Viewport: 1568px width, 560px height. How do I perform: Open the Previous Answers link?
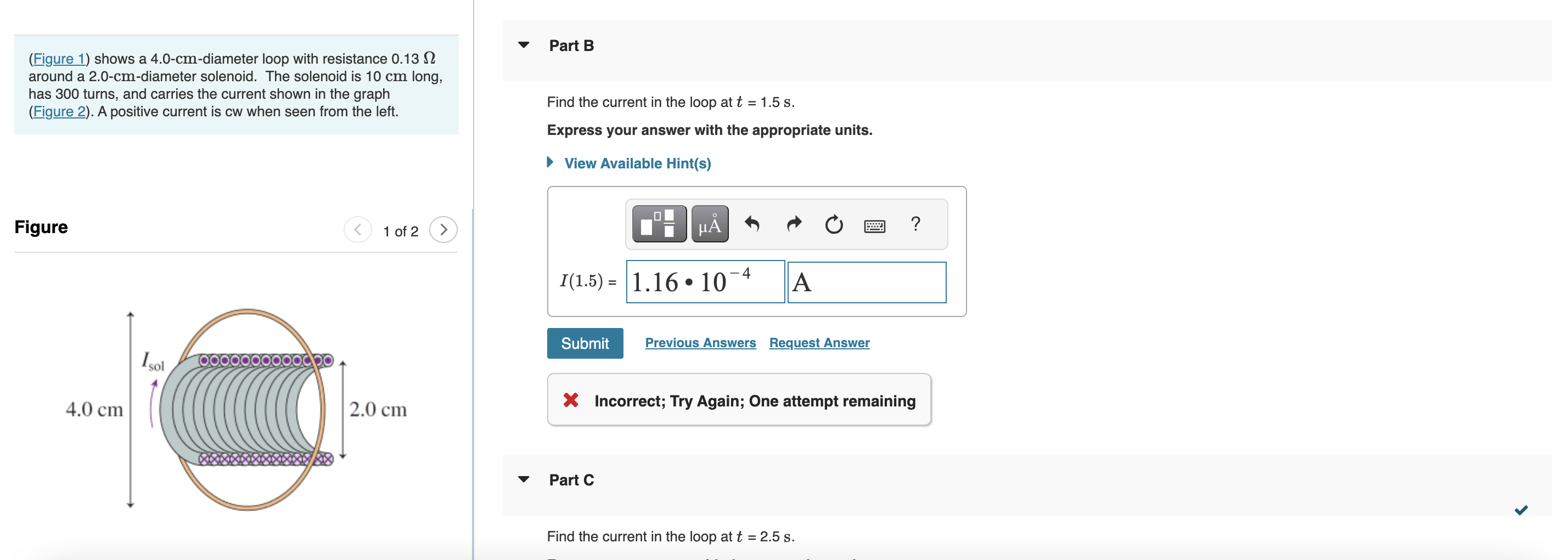coord(701,342)
